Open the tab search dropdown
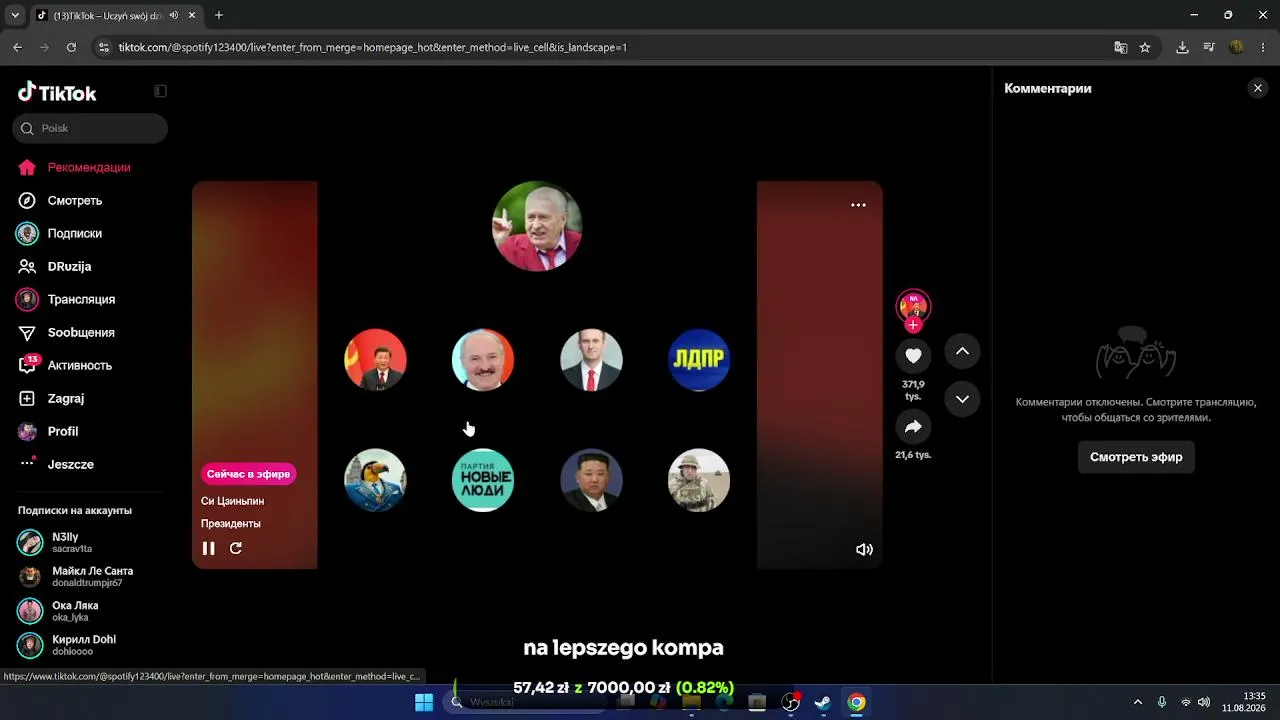The width and height of the screenshot is (1280, 720). (14, 15)
